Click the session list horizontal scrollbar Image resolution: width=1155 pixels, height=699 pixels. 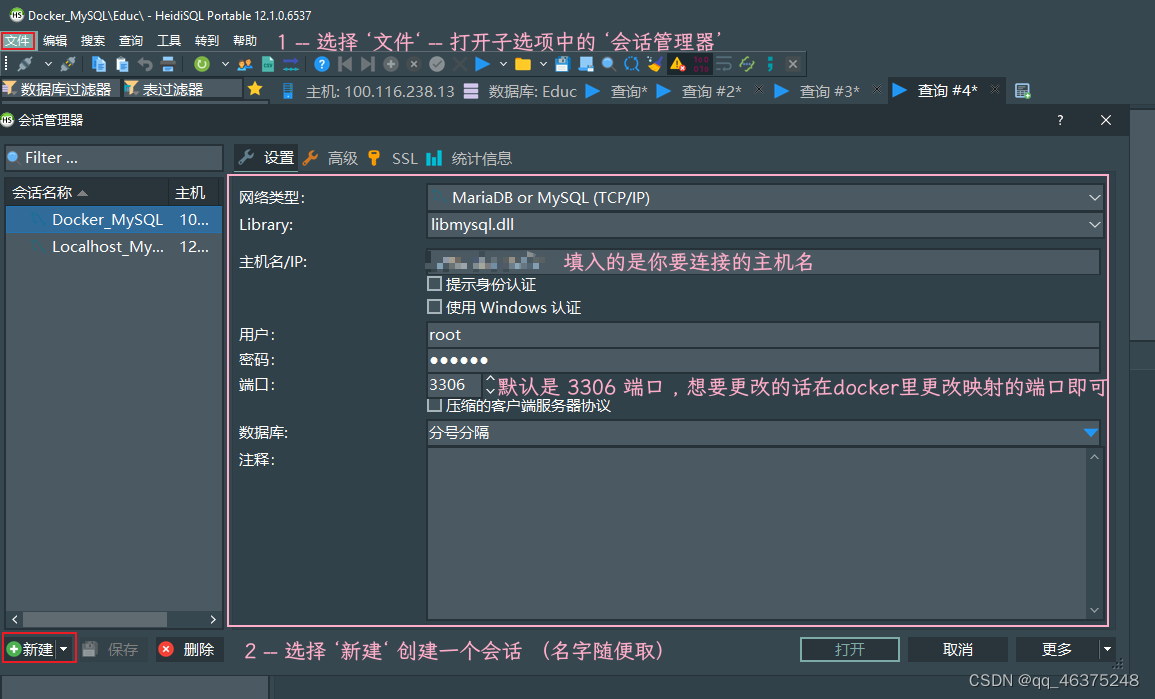pyautogui.click(x=95, y=619)
